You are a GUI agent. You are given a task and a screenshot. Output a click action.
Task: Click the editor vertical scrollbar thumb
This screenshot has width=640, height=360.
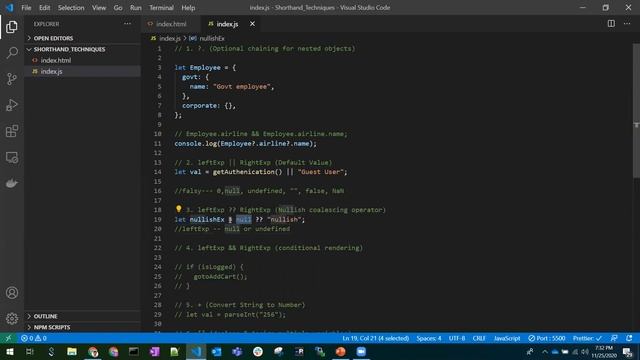tap(636, 110)
